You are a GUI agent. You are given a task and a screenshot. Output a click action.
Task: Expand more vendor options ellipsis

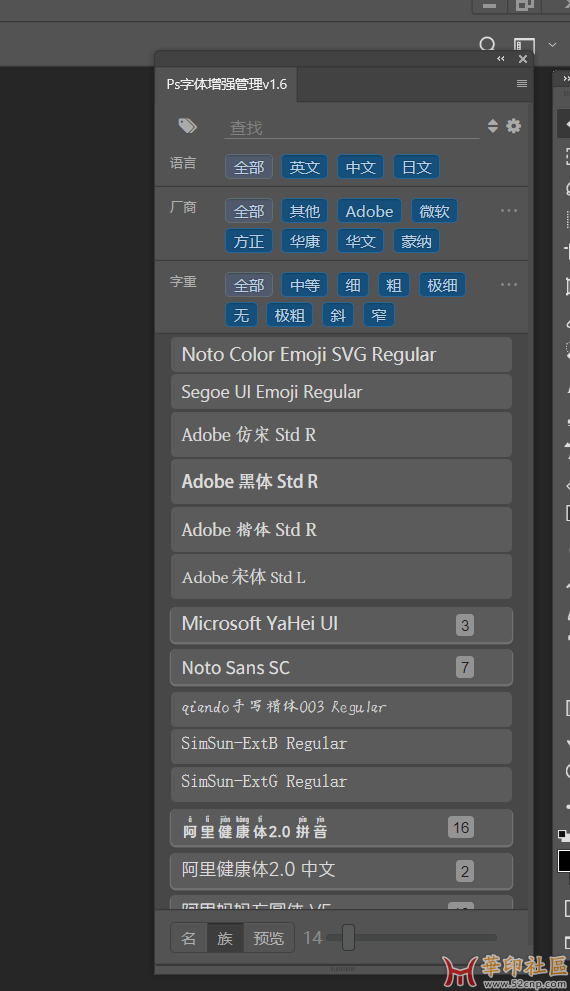[509, 210]
